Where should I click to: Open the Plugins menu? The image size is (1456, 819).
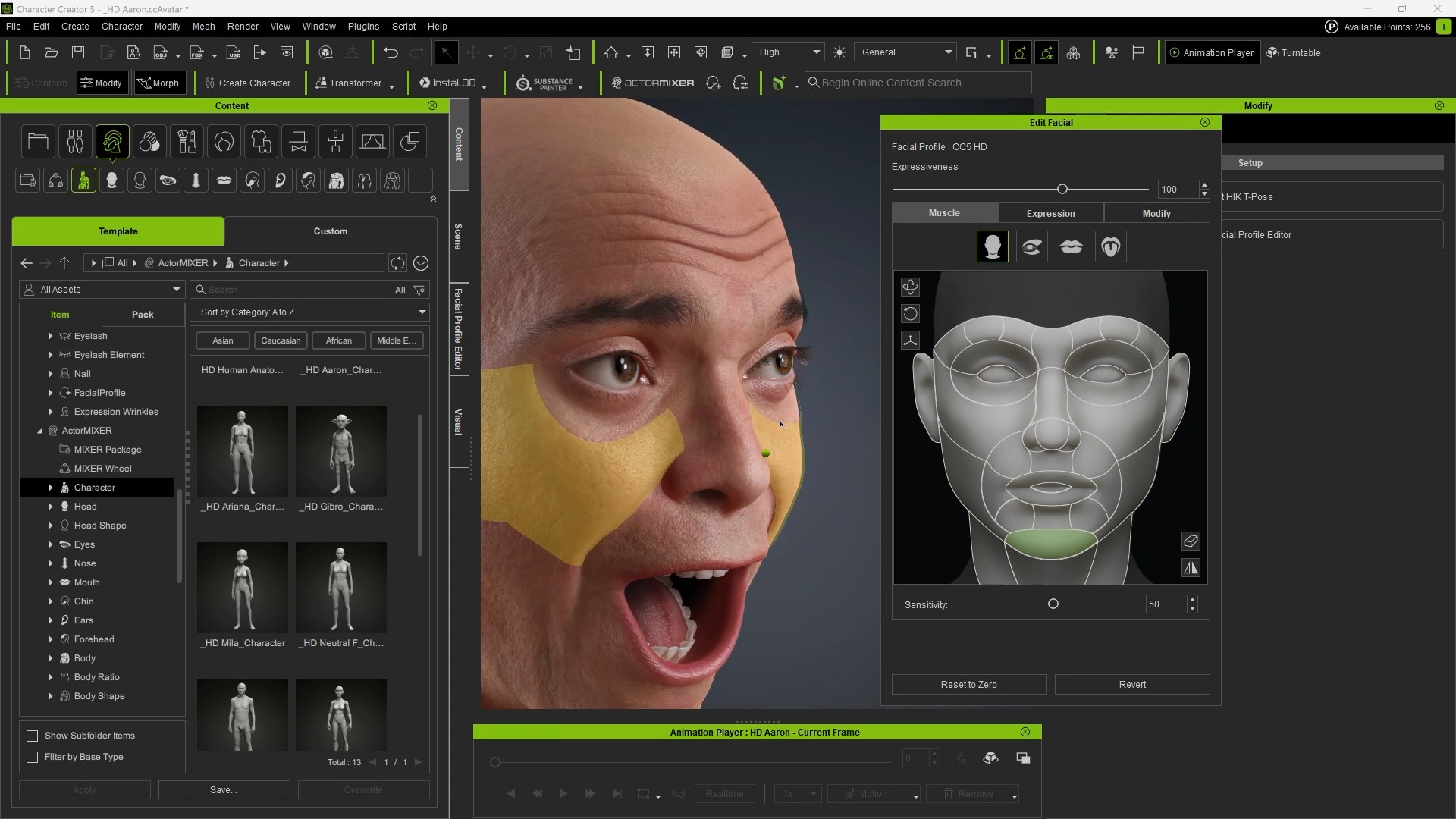[x=363, y=26]
